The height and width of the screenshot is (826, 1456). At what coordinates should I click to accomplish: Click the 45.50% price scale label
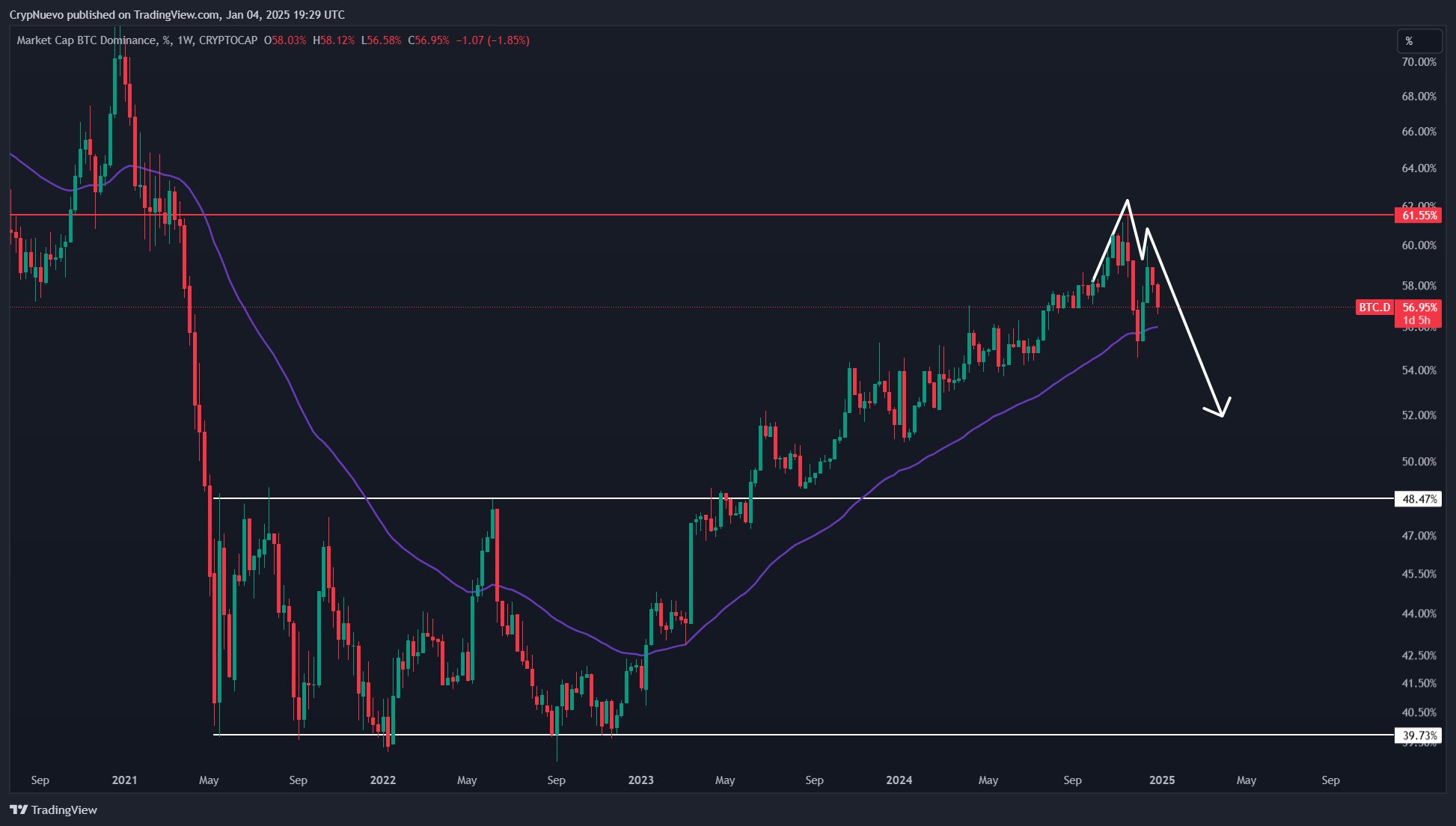click(1419, 574)
